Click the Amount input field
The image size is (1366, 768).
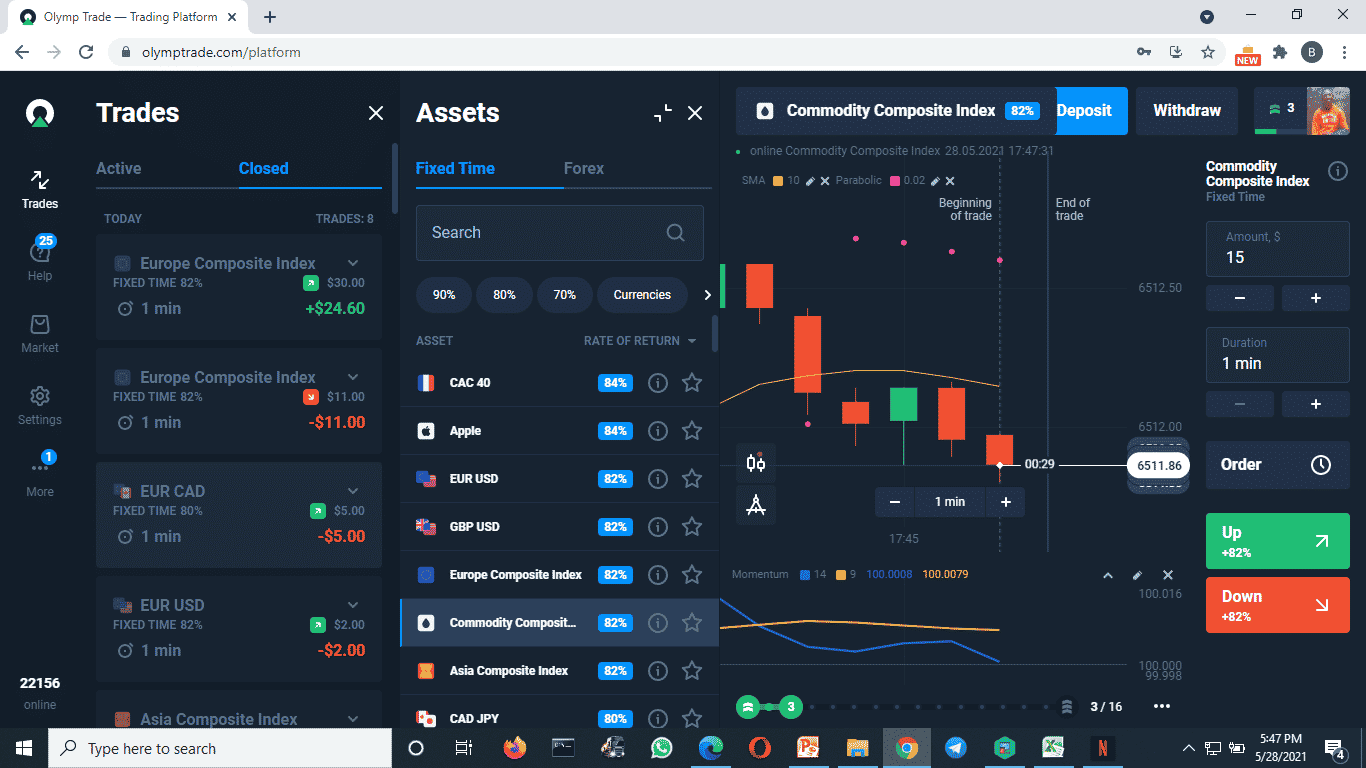(x=1278, y=249)
